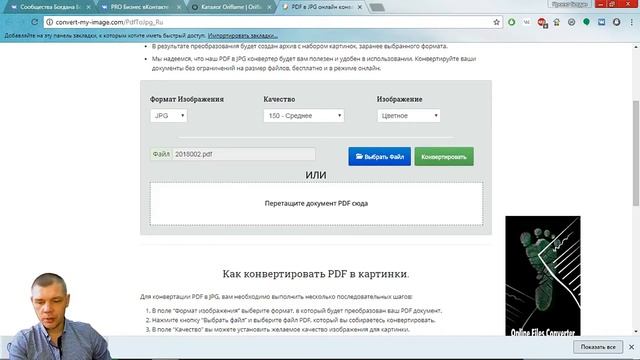Viewport: 640px width, 360px height.
Task: Open the solid green dot extension
Action: (x=587, y=22)
